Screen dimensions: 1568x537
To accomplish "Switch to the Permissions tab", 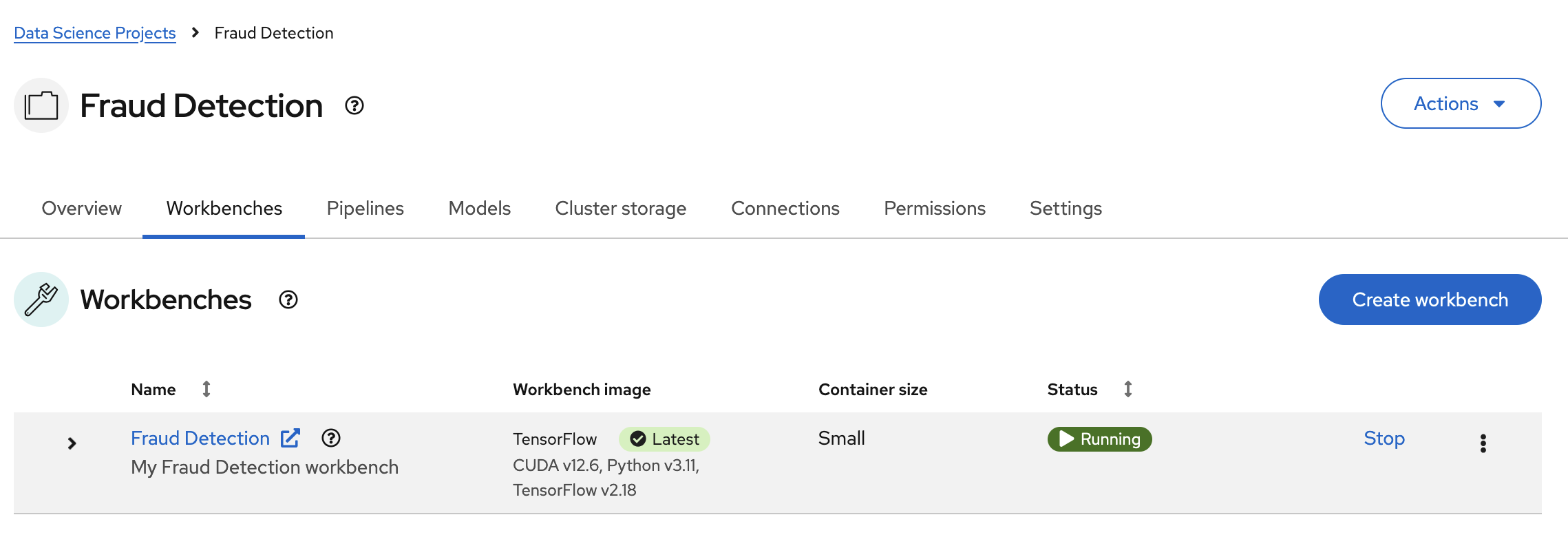I will (x=934, y=208).
